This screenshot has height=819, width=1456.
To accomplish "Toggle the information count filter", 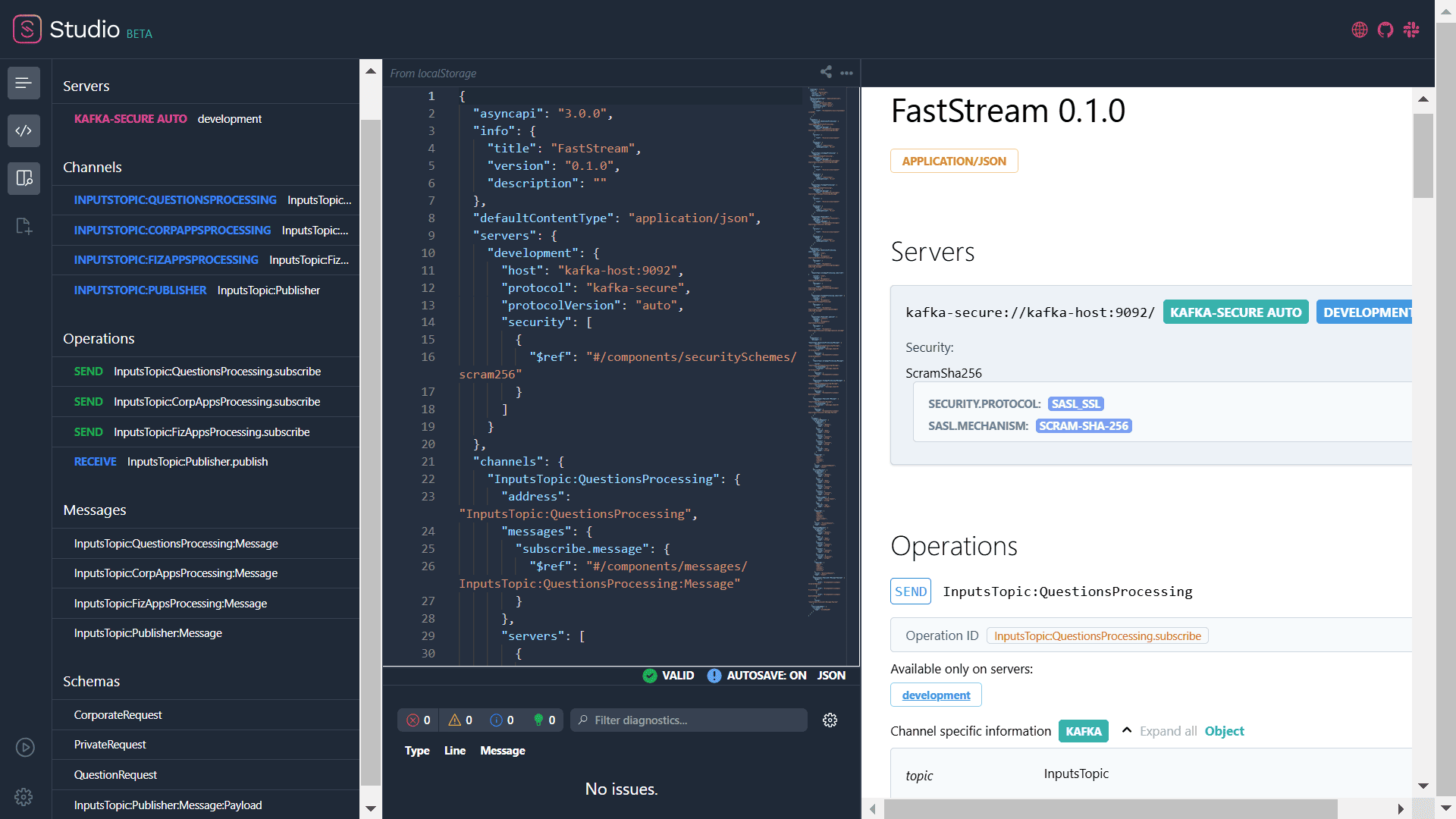I will click(502, 720).
